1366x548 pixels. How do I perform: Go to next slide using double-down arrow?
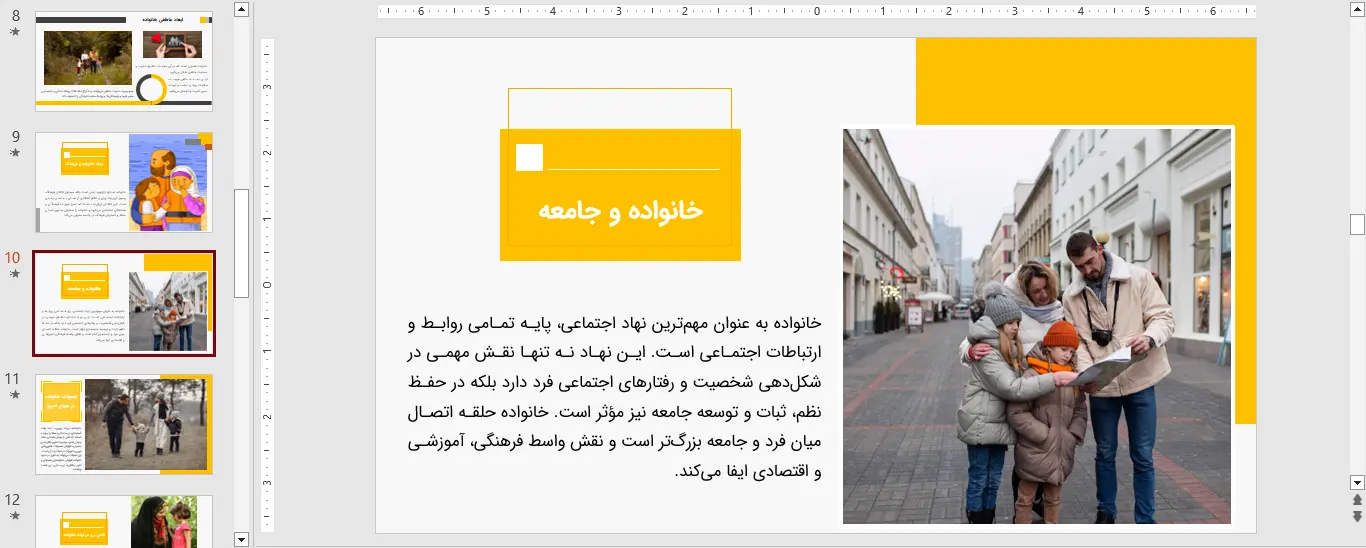(1357, 516)
